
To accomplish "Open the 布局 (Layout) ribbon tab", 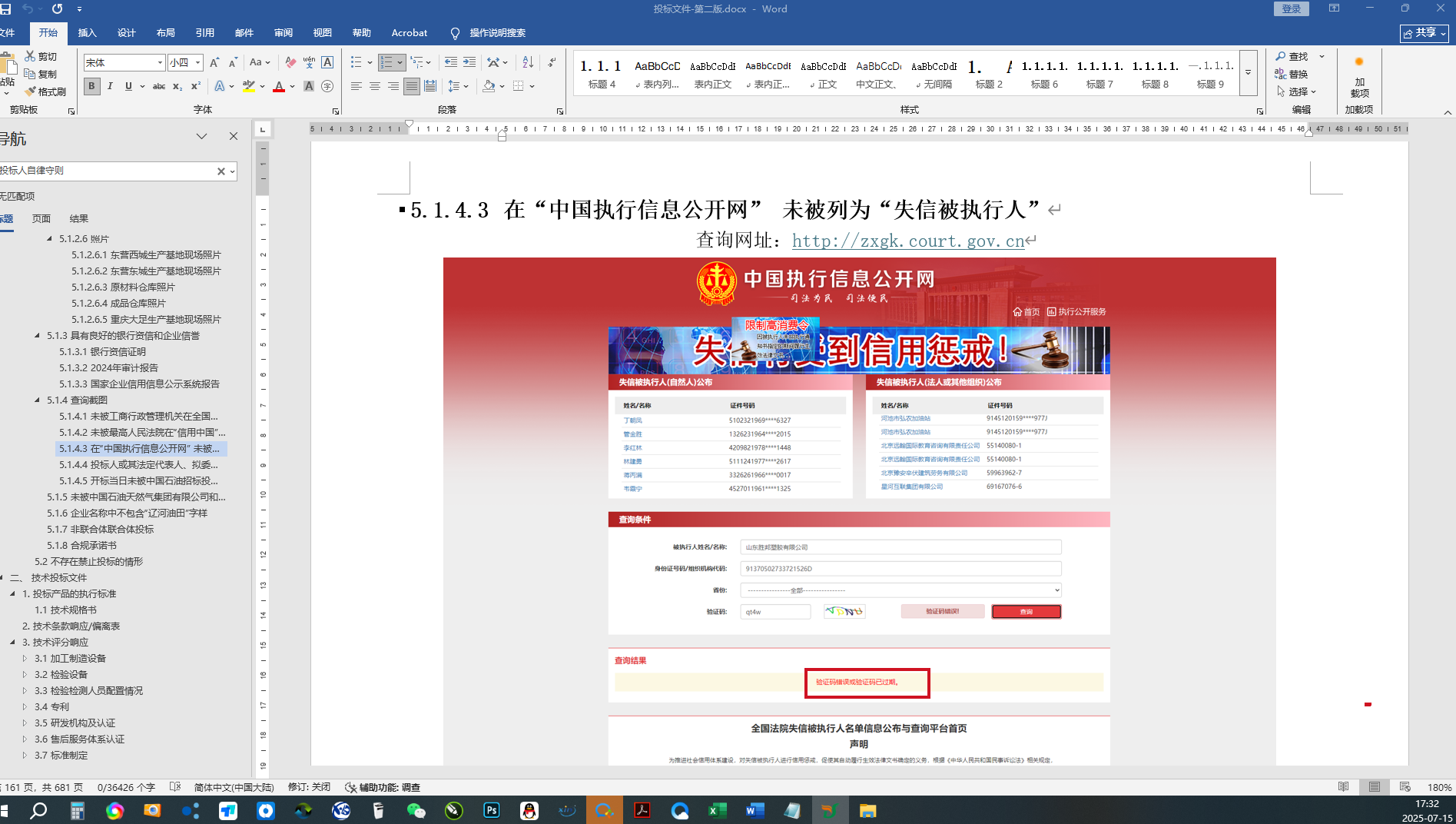I will click(x=166, y=33).
